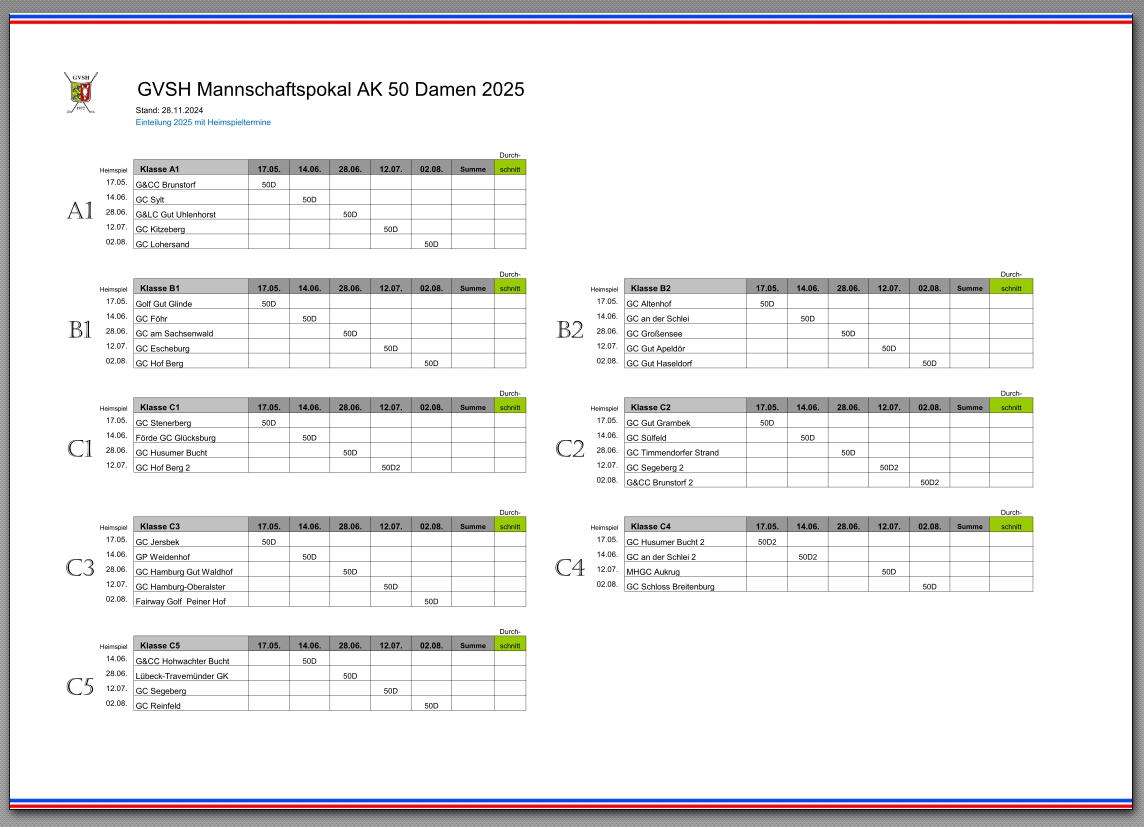Click 'G&CC Brunstorf' row in Klasse A1
Image resolution: width=1144 pixels, height=827 pixels.
(x=191, y=184)
